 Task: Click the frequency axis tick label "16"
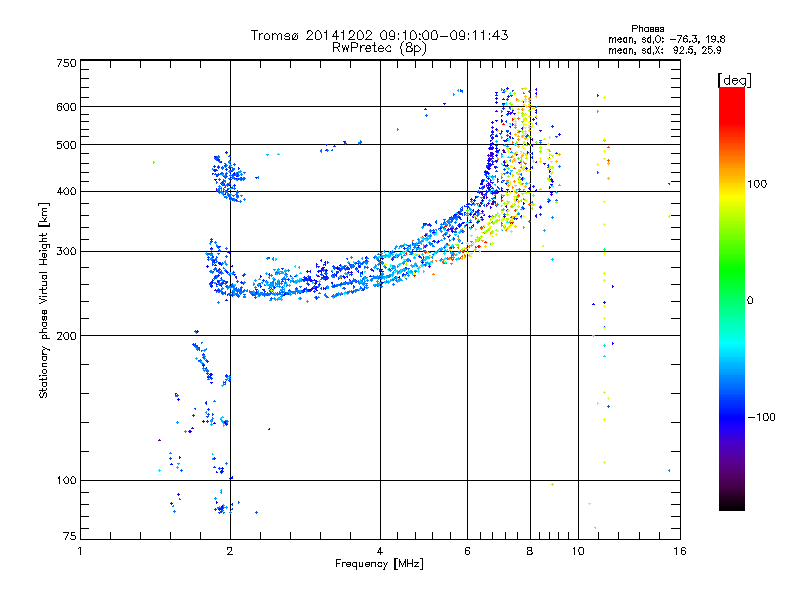tap(680, 551)
